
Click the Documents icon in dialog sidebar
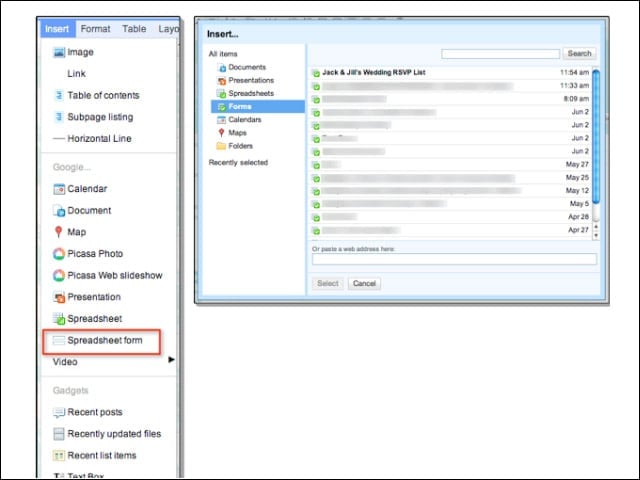tap(221, 67)
